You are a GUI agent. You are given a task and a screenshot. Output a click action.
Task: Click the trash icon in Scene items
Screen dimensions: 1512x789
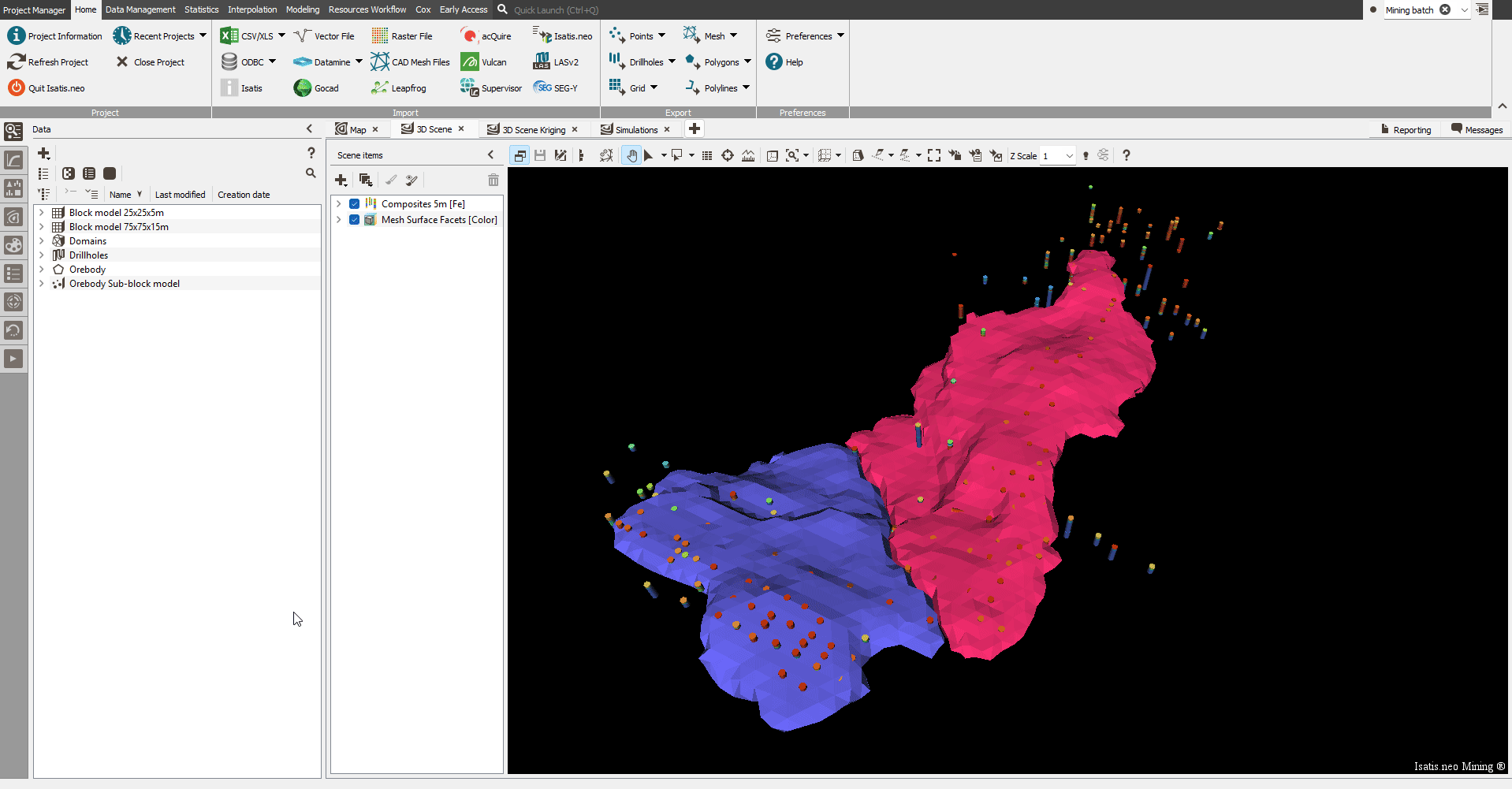493,181
